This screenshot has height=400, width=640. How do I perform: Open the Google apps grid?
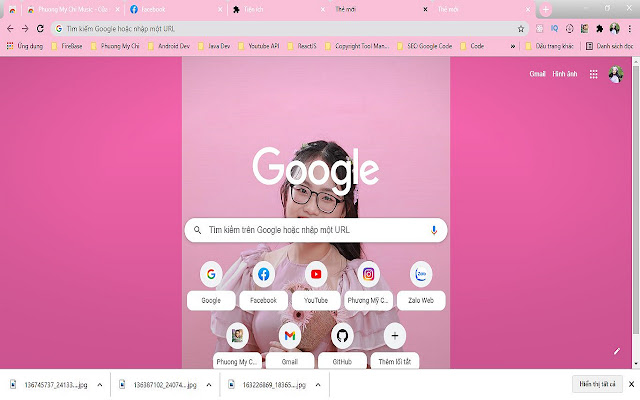click(593, 74)
